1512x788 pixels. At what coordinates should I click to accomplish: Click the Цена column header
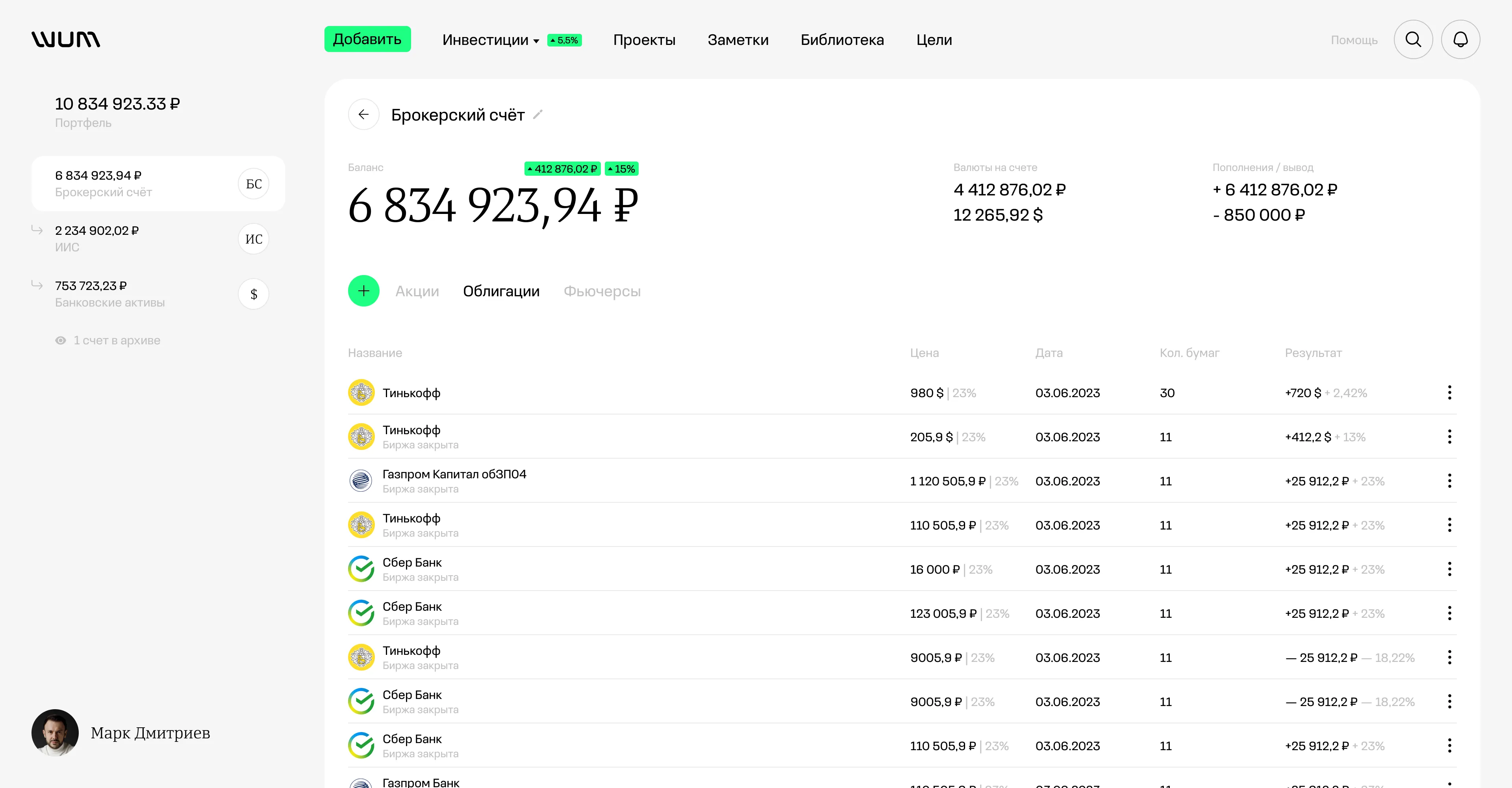(x=924, y=353)
